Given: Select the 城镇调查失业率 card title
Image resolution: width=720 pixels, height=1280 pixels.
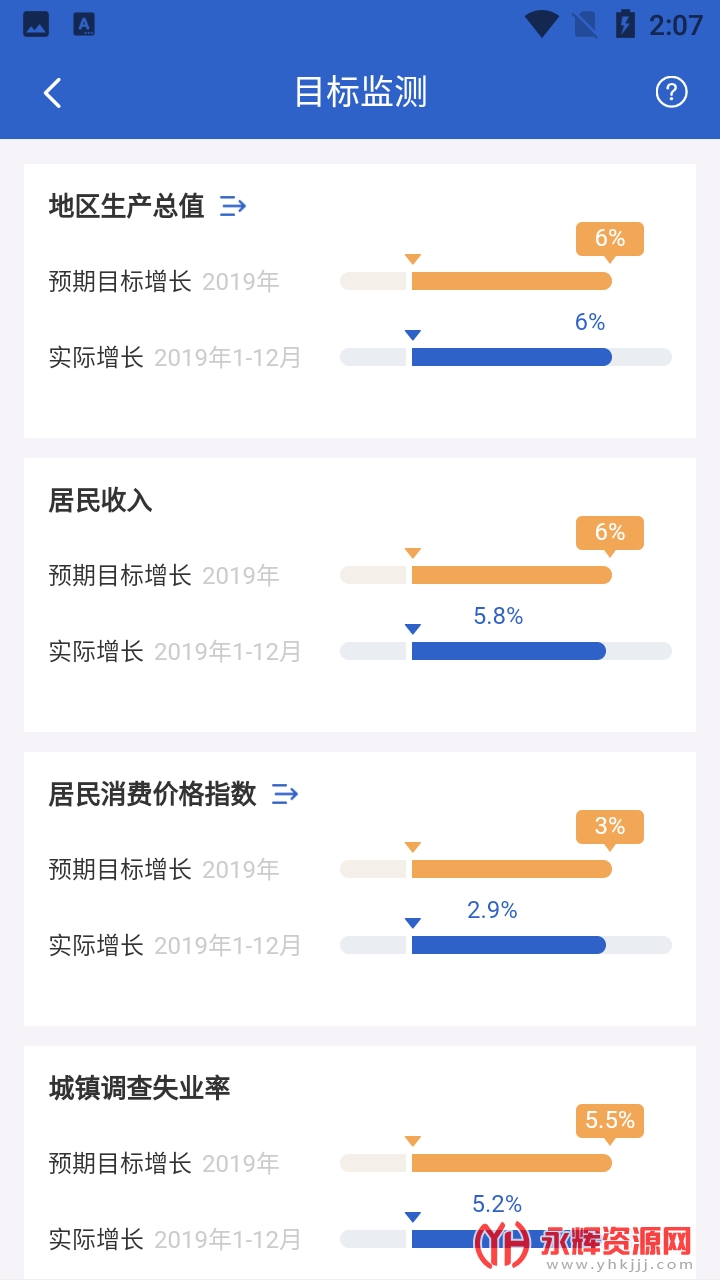Looking at the screenshot, I should click(139, 1088).
